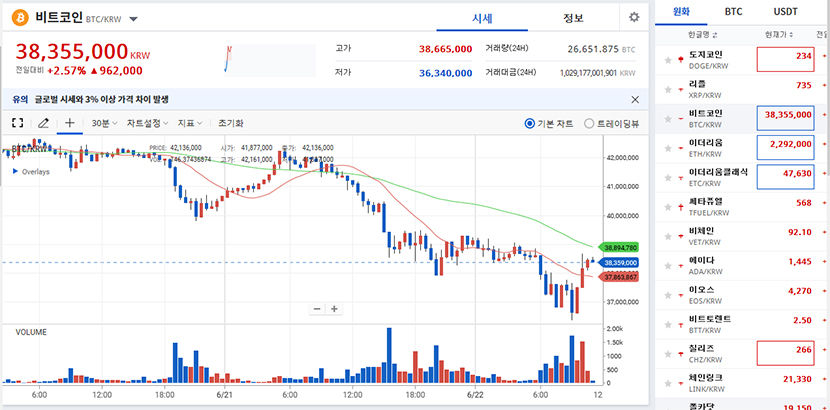830x410 pixels.
Task: Click 이더리움클래식 price 47,630
Action: point(795,173)
